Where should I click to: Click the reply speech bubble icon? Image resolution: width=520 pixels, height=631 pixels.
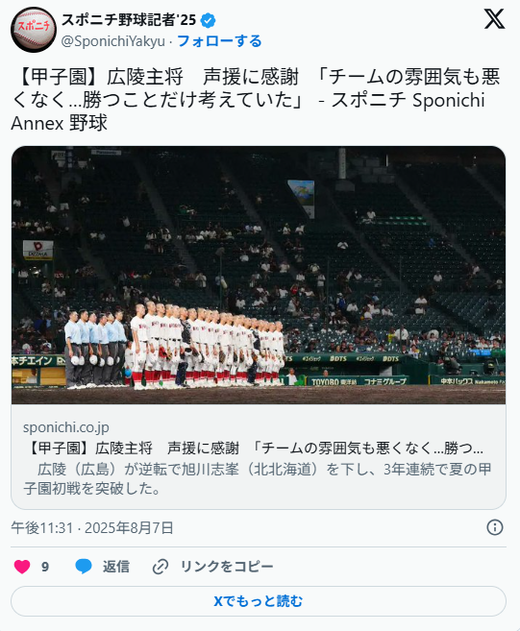tap(84, 567)
